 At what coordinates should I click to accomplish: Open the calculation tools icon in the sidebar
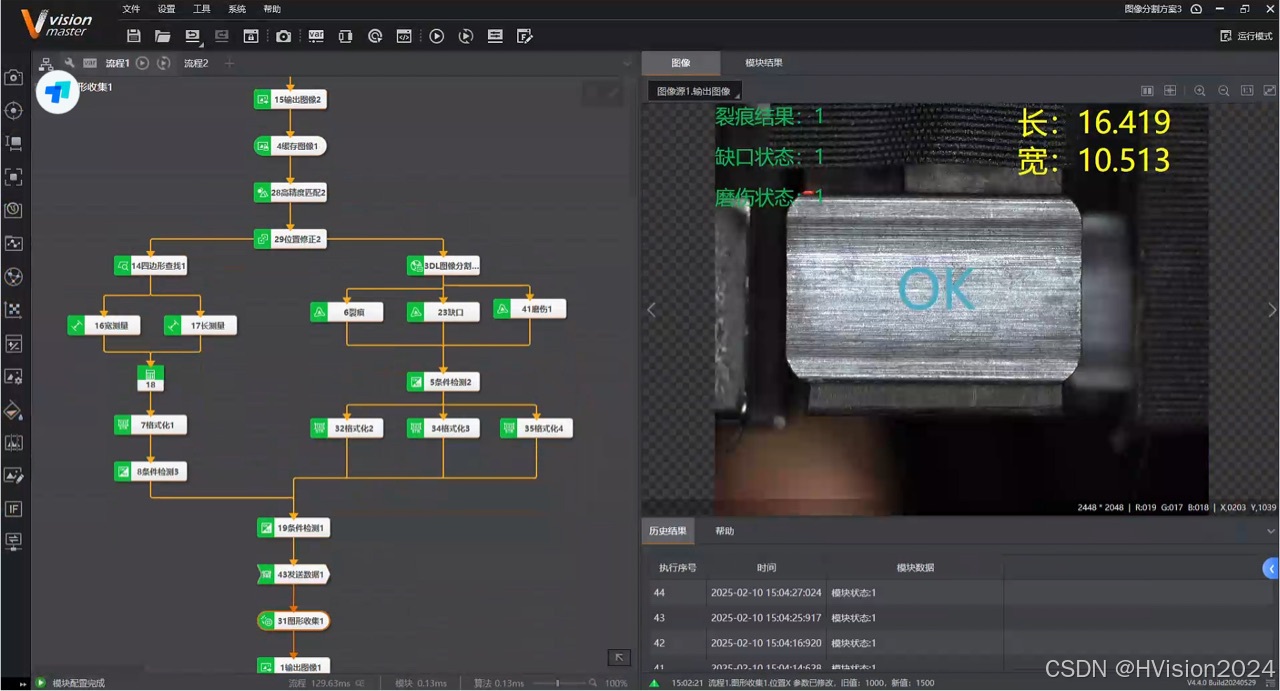(x=14, y=344)
